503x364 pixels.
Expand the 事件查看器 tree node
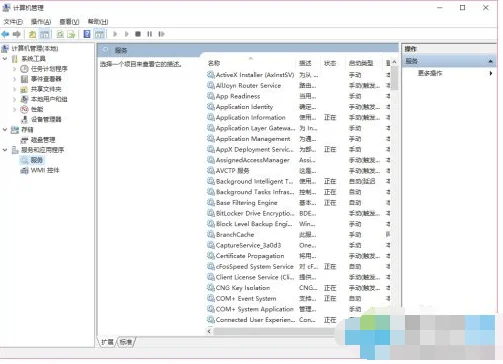[x=14, y=79]
